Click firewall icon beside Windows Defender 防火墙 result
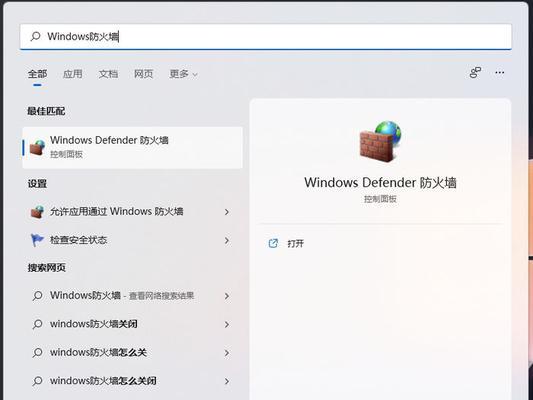 37,148
